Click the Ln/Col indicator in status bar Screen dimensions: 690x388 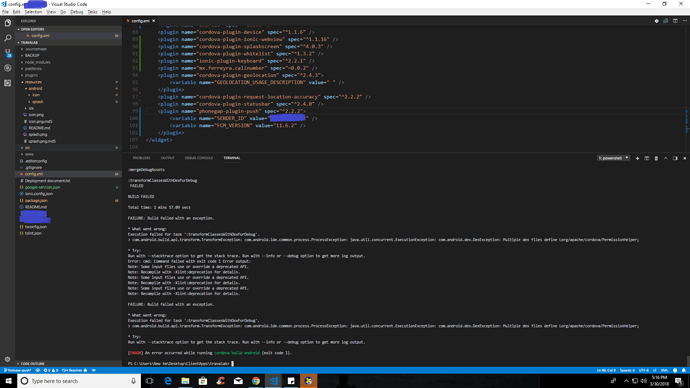[606, 370]
